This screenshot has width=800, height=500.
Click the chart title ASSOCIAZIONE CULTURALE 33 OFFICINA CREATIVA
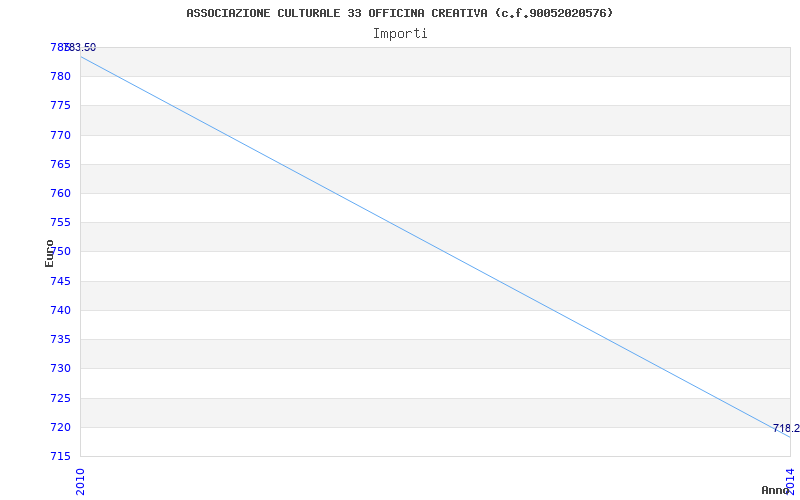click(399, 13)
